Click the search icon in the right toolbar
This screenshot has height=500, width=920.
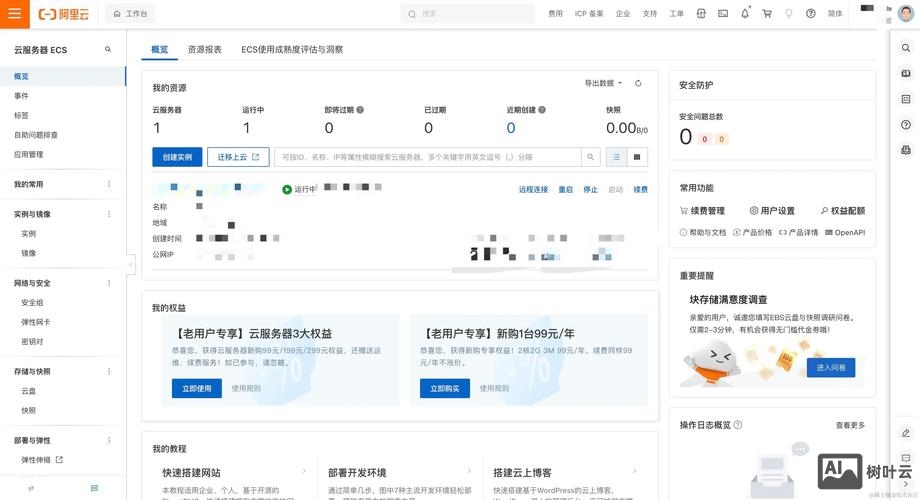click(906, 48)
